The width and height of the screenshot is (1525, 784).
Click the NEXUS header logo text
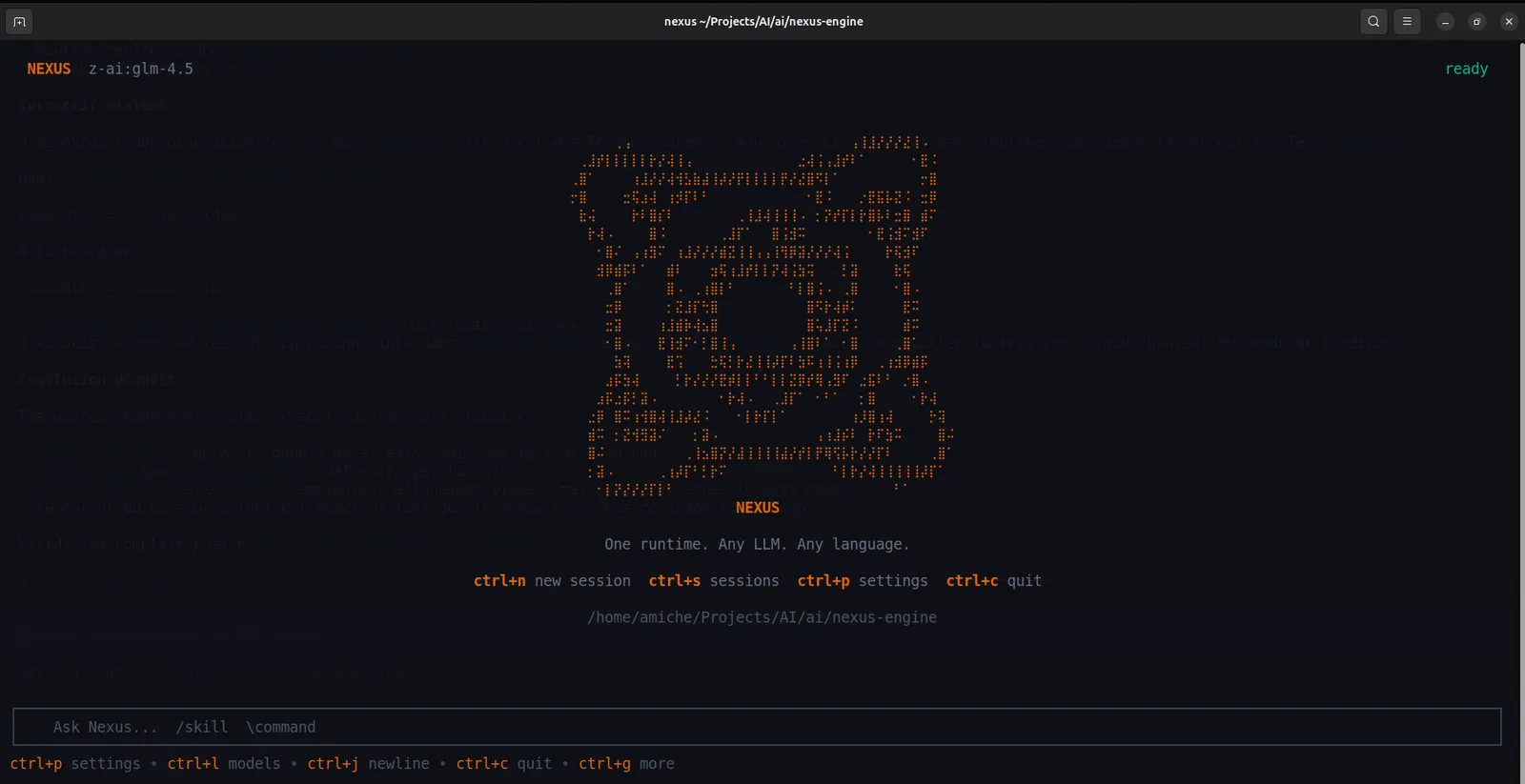click(49, 69)
